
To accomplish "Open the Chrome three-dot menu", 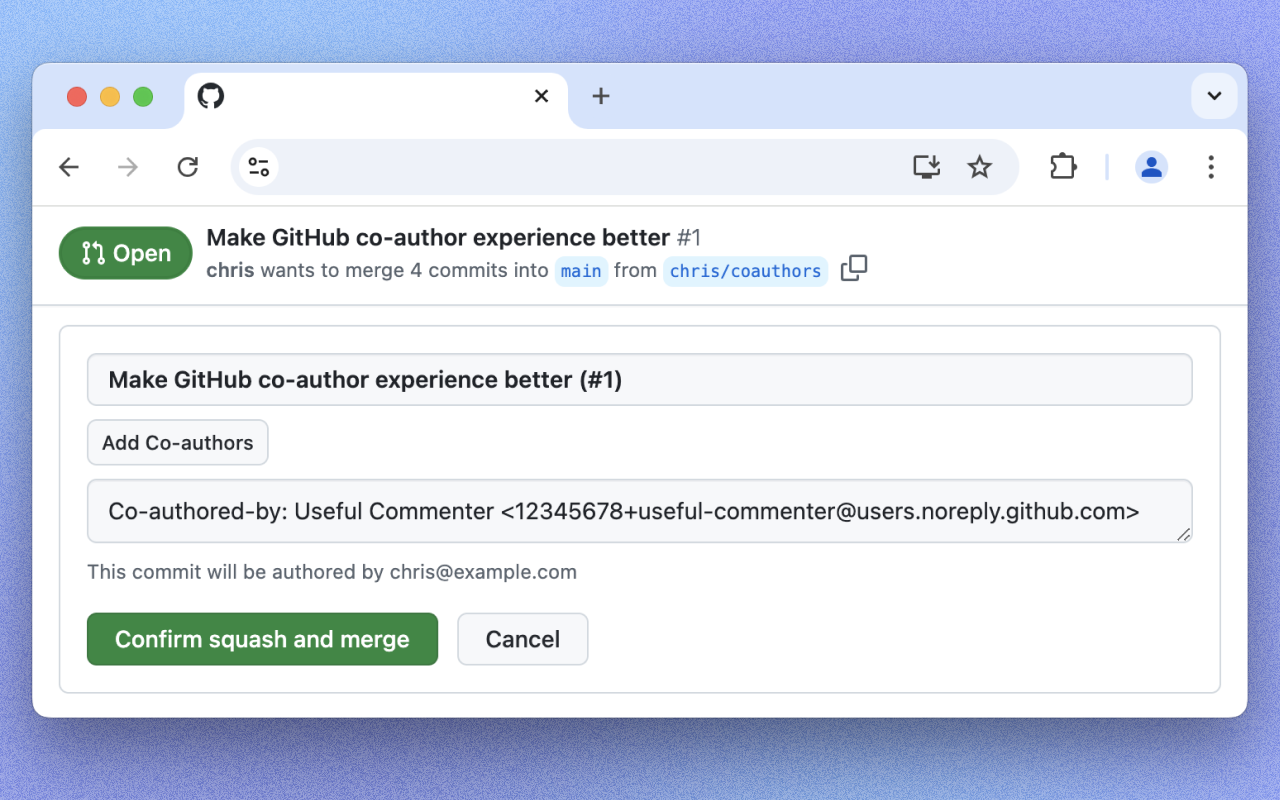I will point(1211,167).
